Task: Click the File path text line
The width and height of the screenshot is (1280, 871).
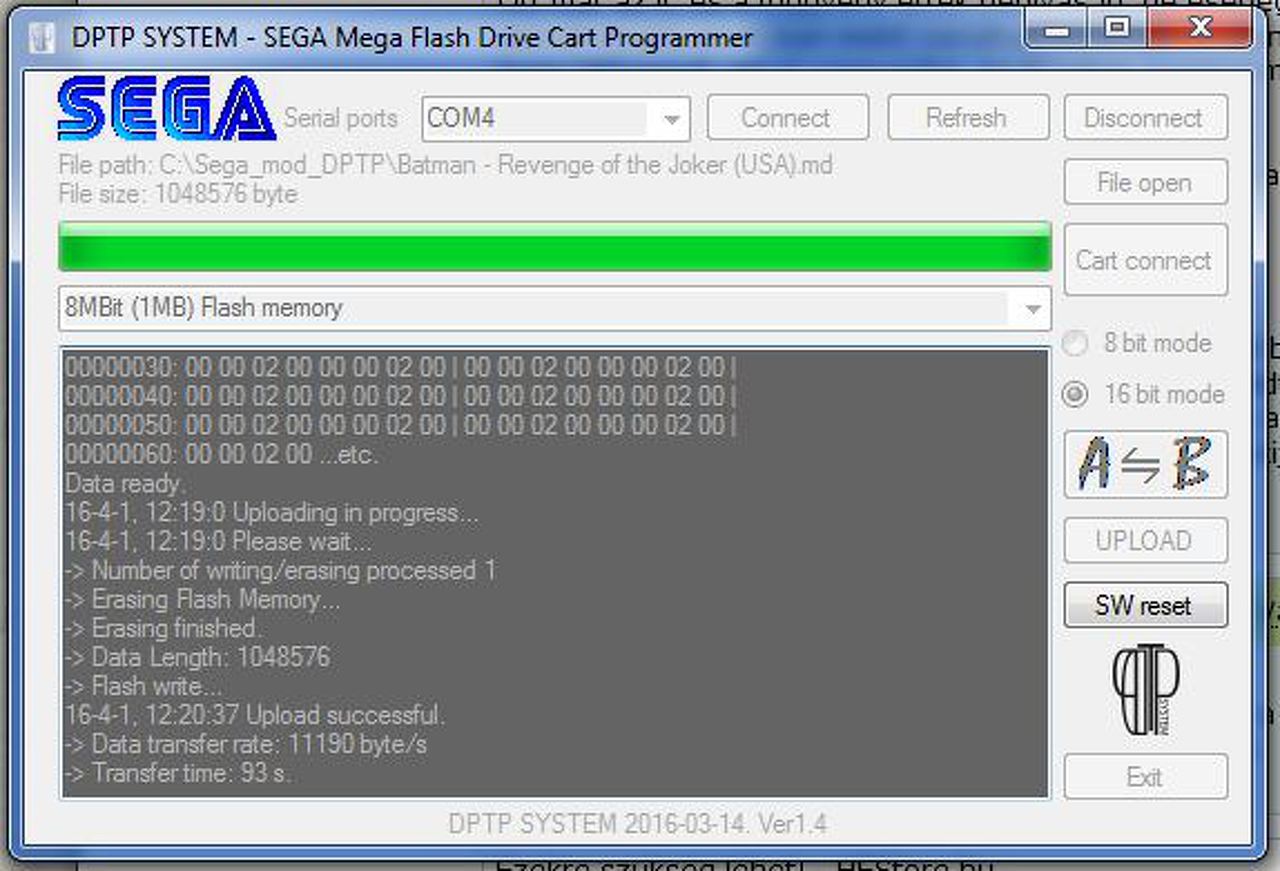Action: click(x=446, y=164)
